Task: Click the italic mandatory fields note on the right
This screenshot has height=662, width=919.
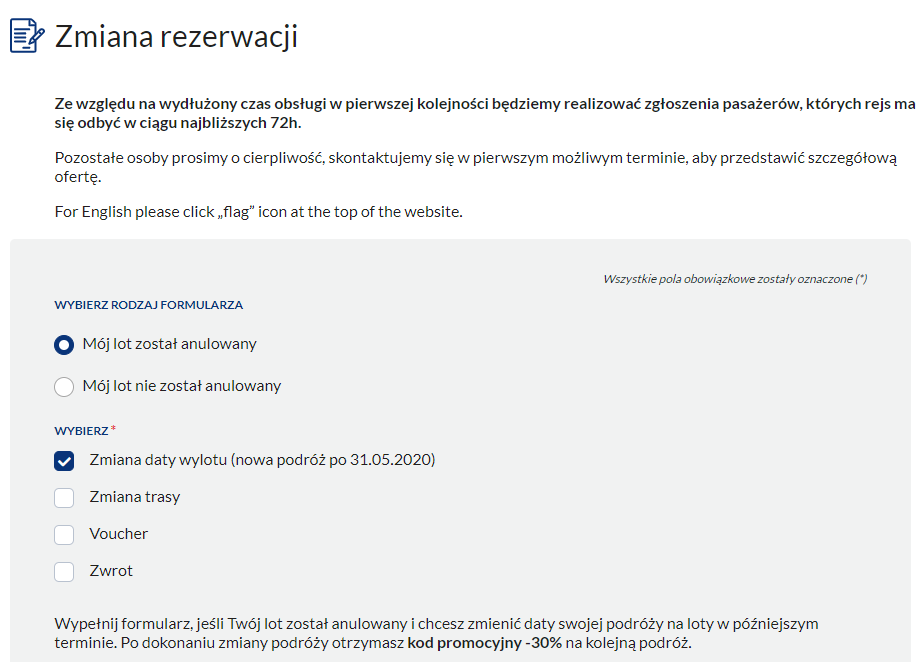Action: 737,278
